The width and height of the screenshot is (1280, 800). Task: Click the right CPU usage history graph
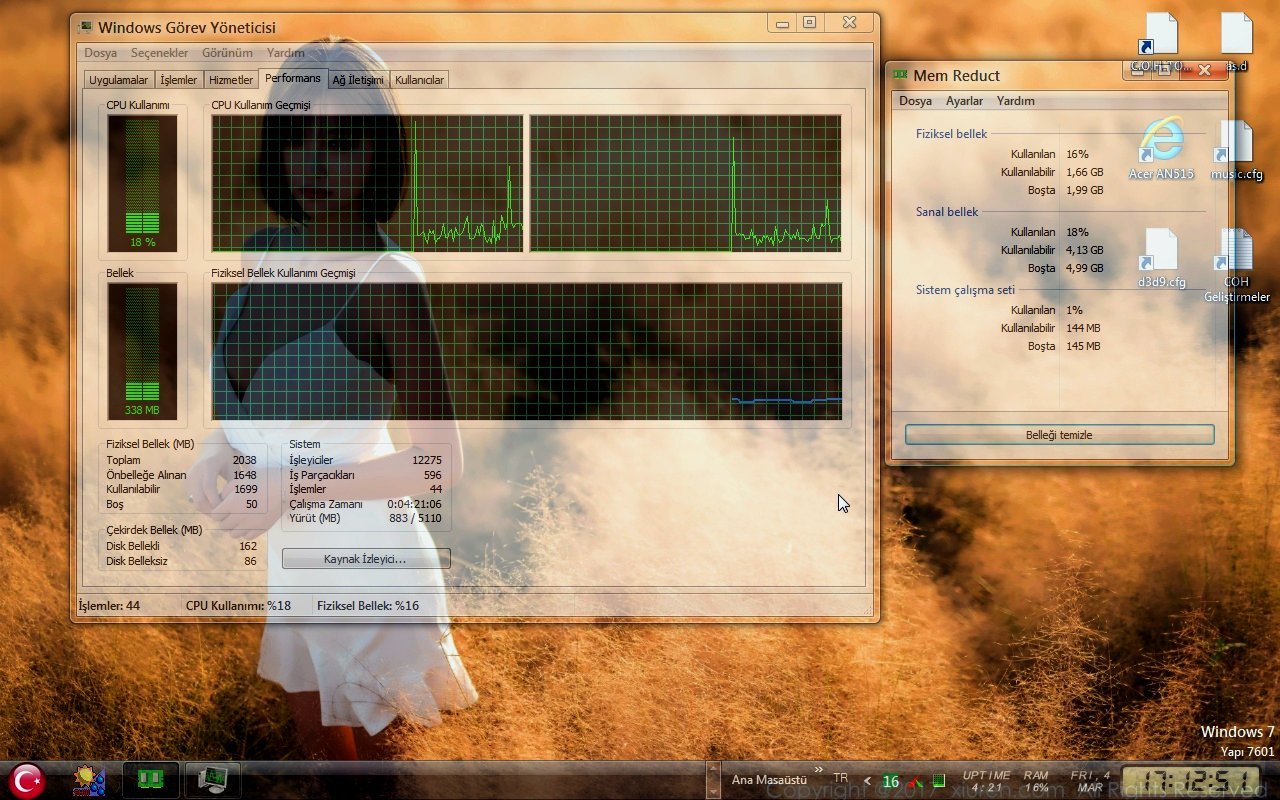685,183
